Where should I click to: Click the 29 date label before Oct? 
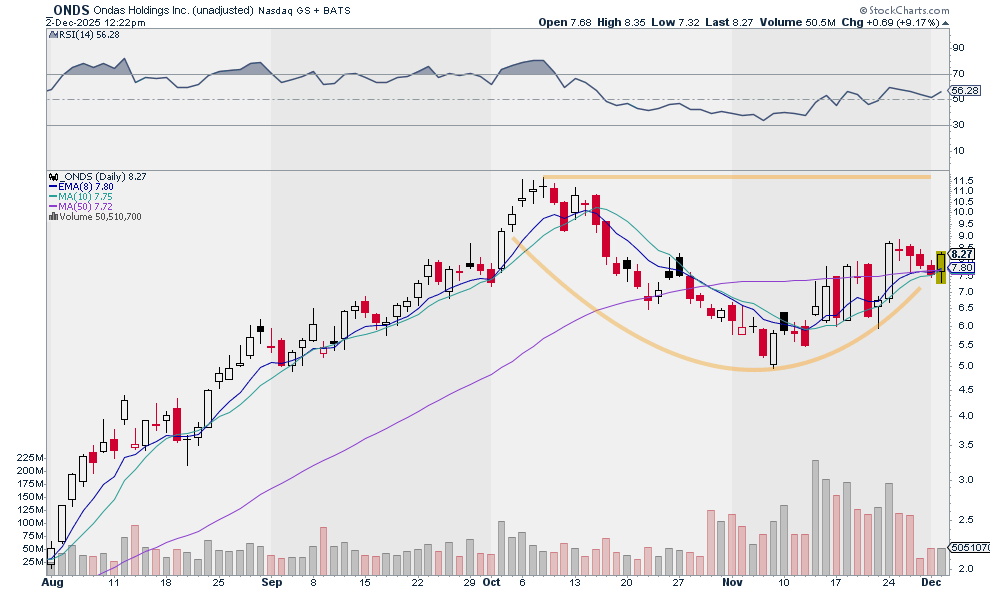[469, 582]
